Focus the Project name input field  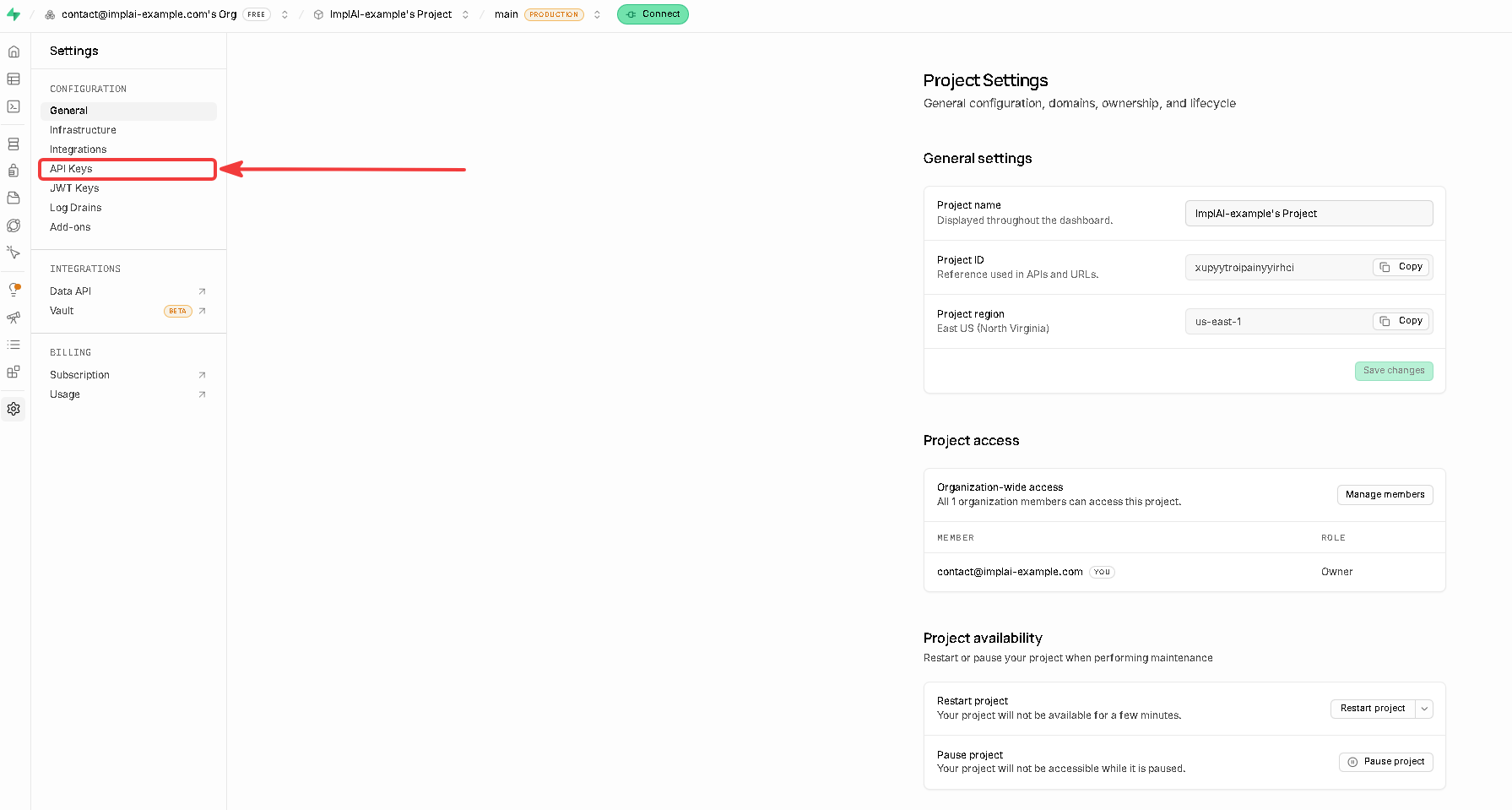pos(1309,214)
